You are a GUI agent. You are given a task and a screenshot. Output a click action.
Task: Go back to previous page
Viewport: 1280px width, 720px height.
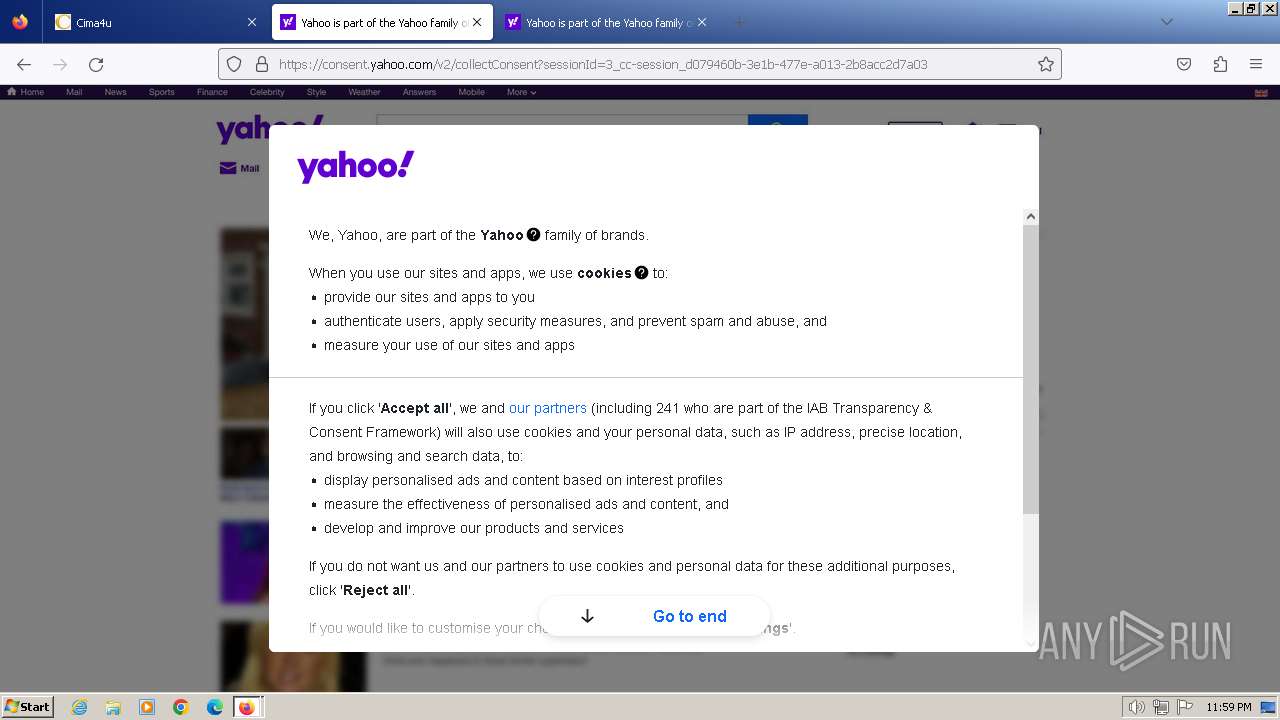click(x=24, y=64)
